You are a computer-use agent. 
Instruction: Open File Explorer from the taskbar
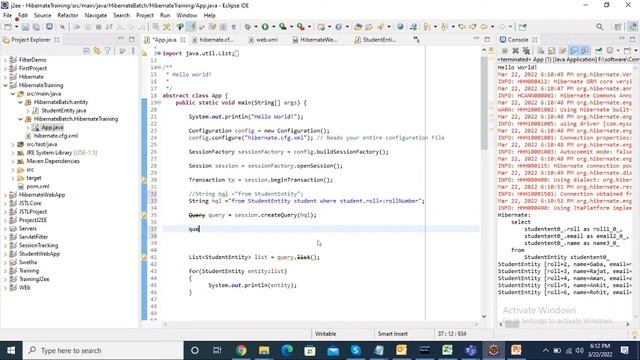(264, 350)
